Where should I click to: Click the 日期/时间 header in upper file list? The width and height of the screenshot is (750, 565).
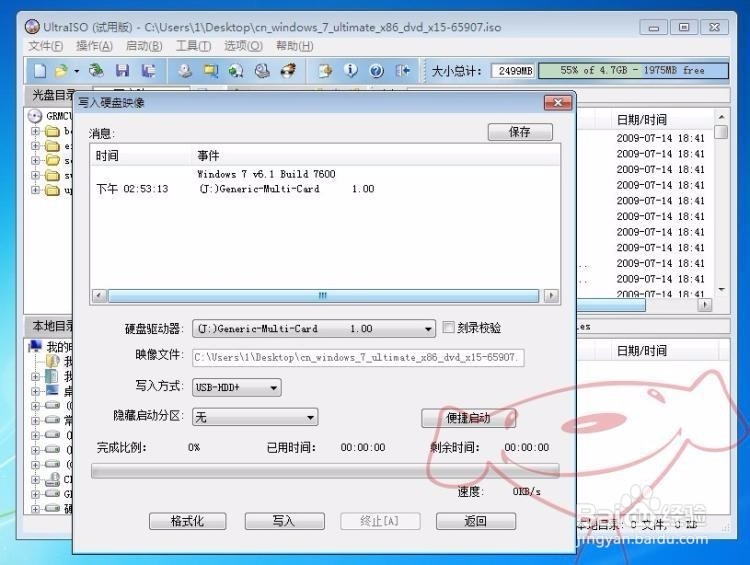(642, 120)
